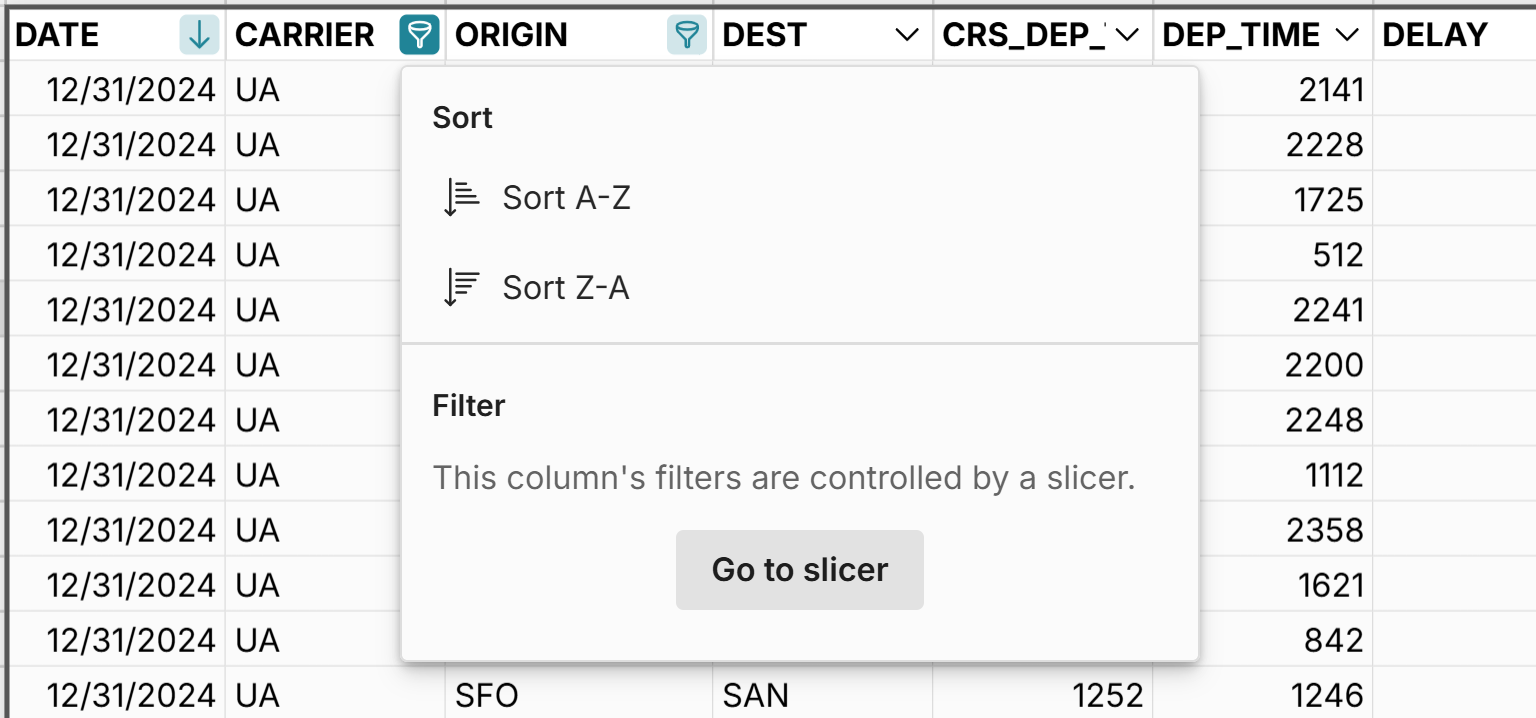Select the DATE column header
This screenshot has height=718, width=1536.
[x=57, y=34]
